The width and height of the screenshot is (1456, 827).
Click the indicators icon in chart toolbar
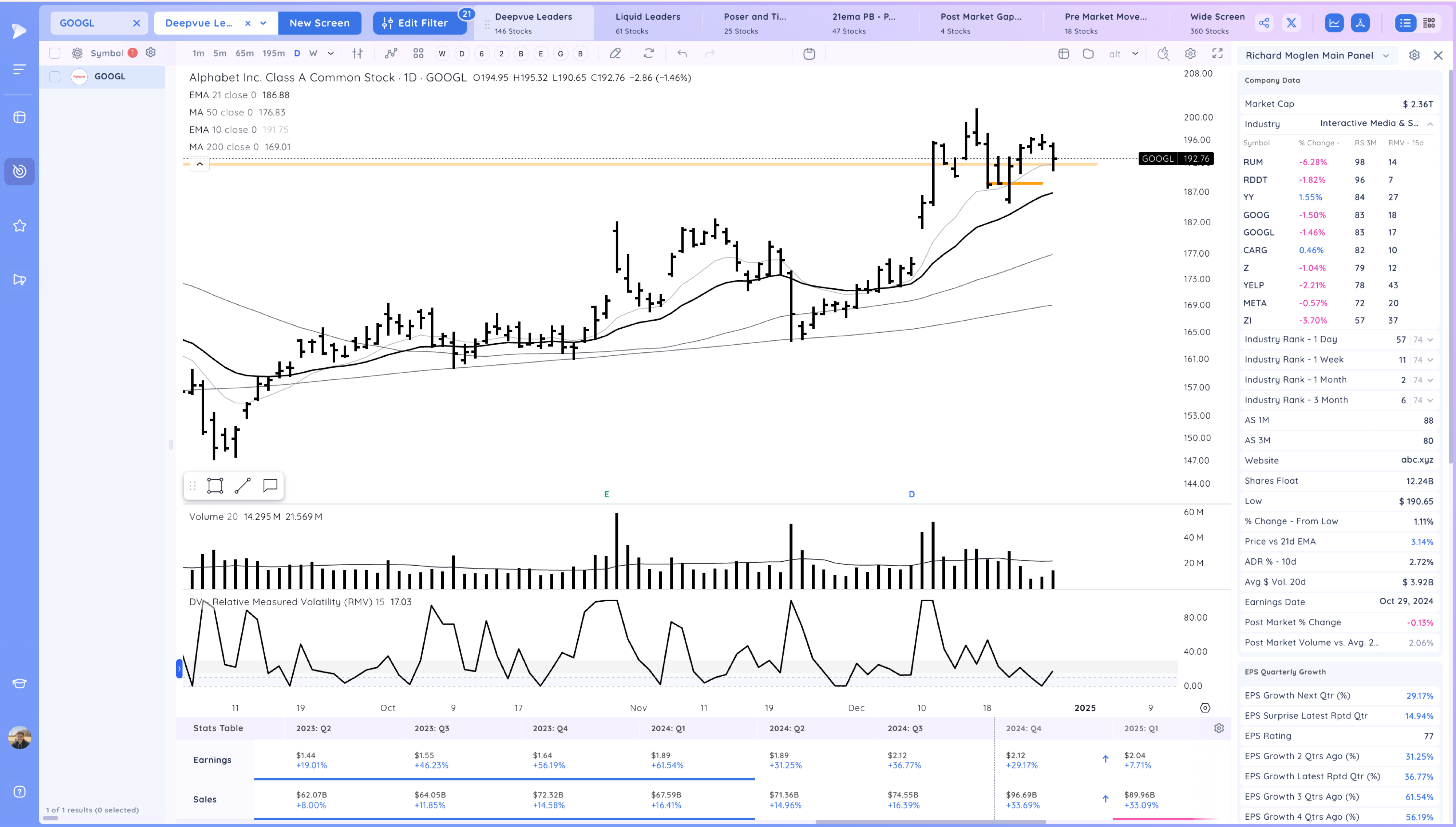point(391,54)
